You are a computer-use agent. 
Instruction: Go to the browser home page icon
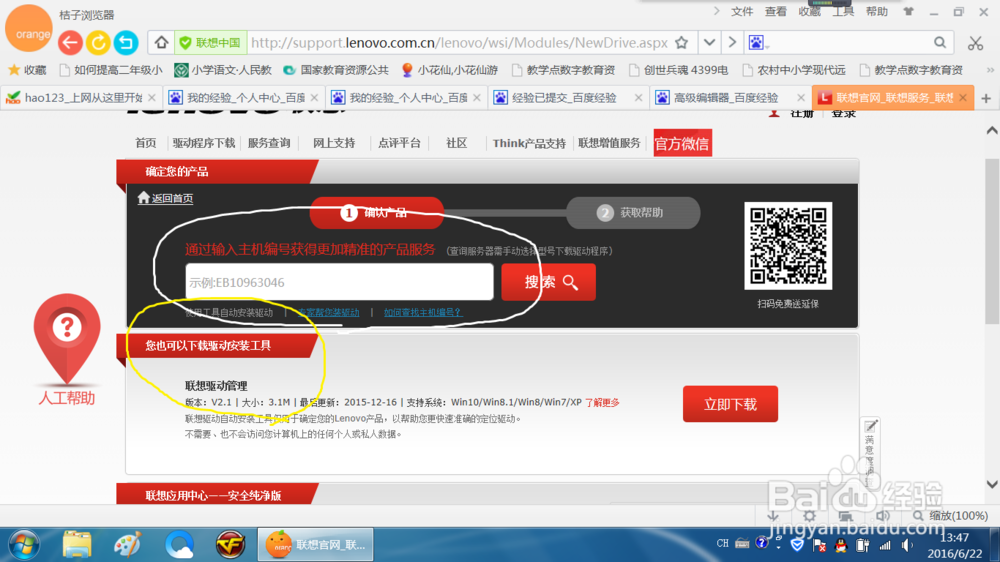point(161,43)
